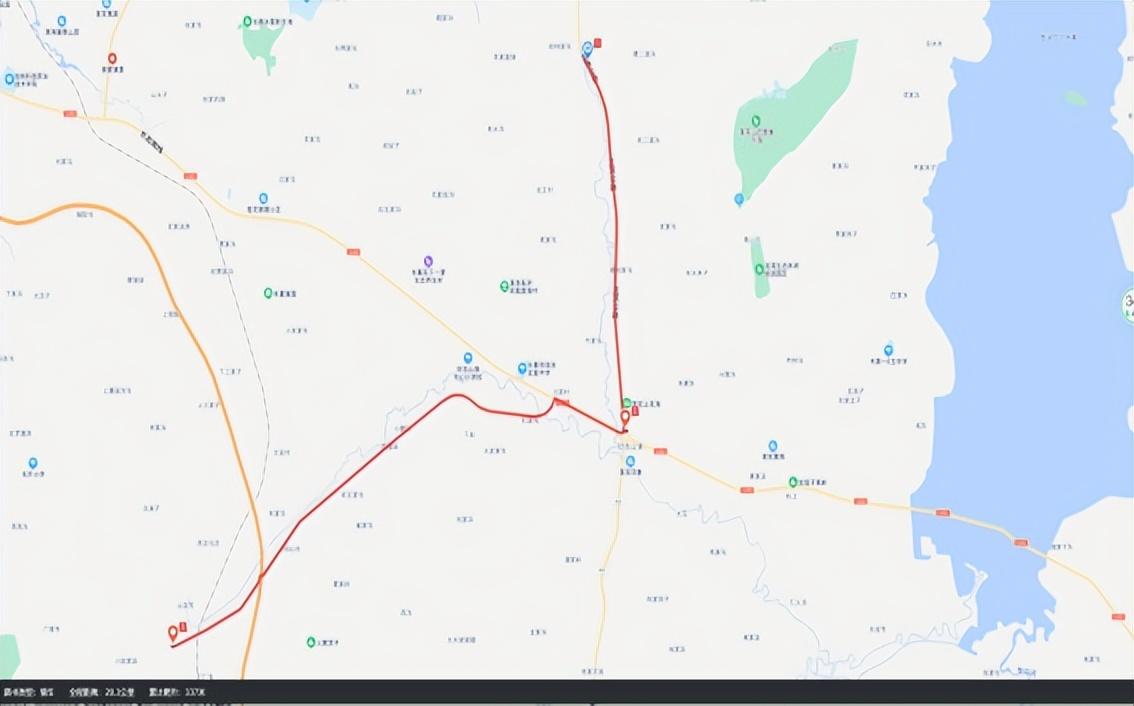
Task: Click the red route marker at the southwest endpoint
Action: [173, 632]
